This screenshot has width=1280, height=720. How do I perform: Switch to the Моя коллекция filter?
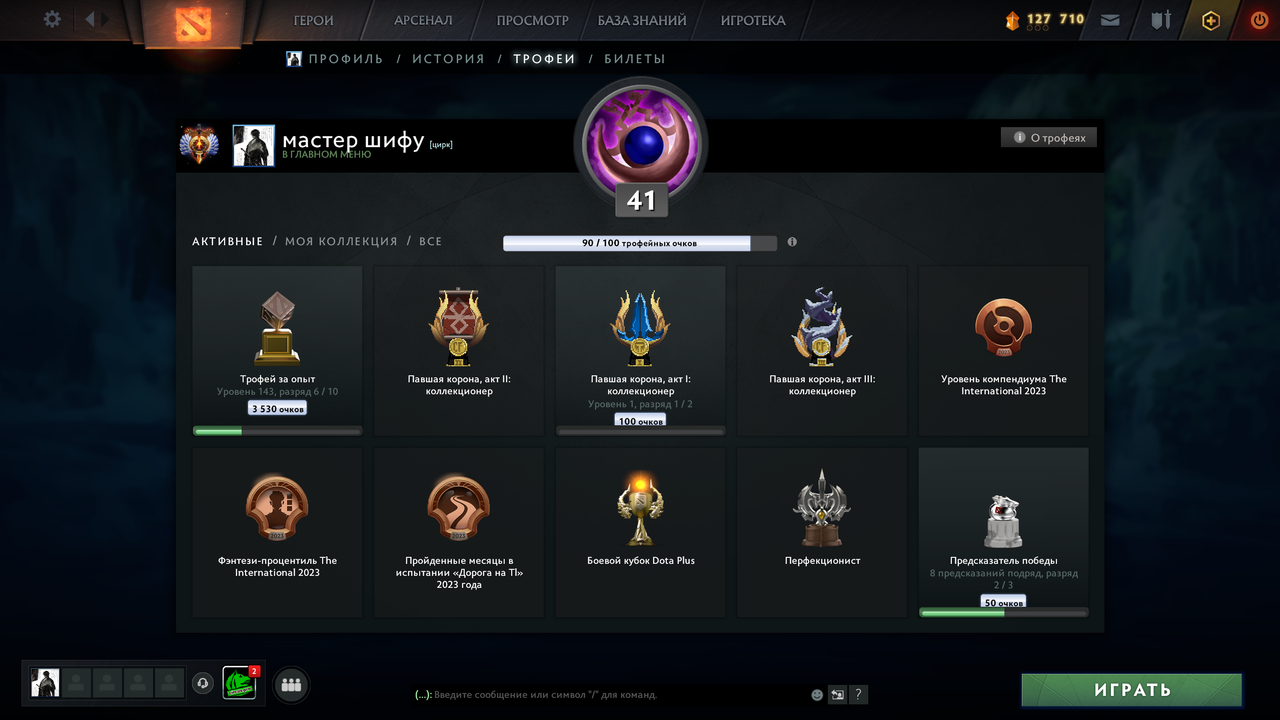pyautogui.click(x=341, y=242)
